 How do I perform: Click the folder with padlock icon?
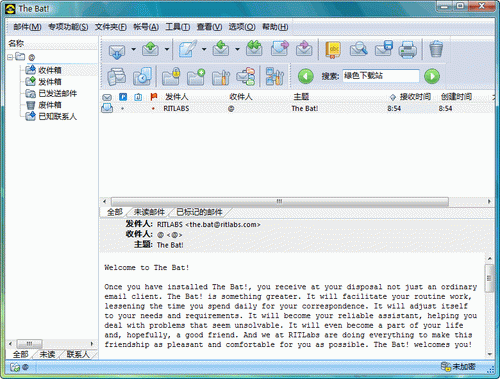pos(171,77)
